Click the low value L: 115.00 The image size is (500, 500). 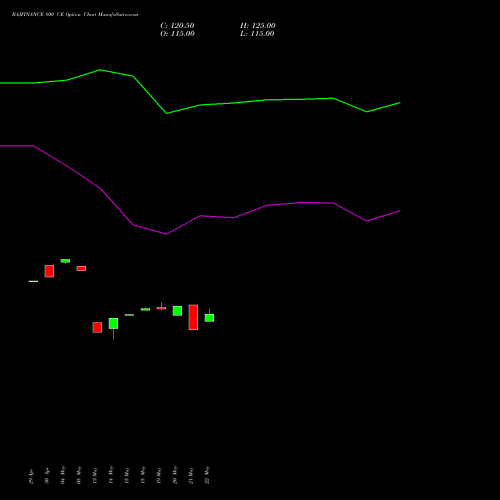point(257,34)
